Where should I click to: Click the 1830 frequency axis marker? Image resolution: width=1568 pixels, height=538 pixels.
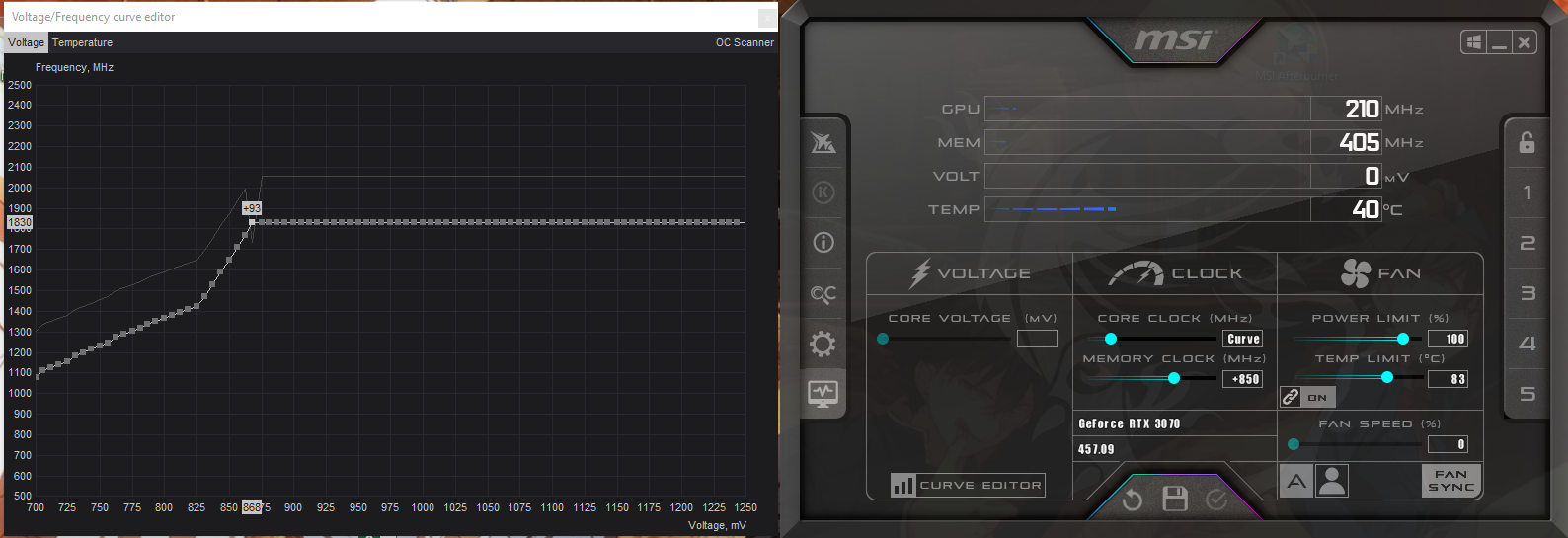(20, 222)
